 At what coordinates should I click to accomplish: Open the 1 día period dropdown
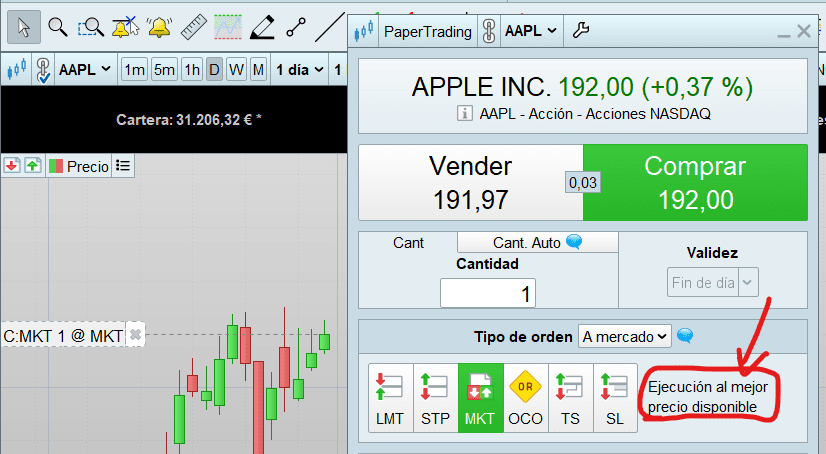tap(299, 70)
